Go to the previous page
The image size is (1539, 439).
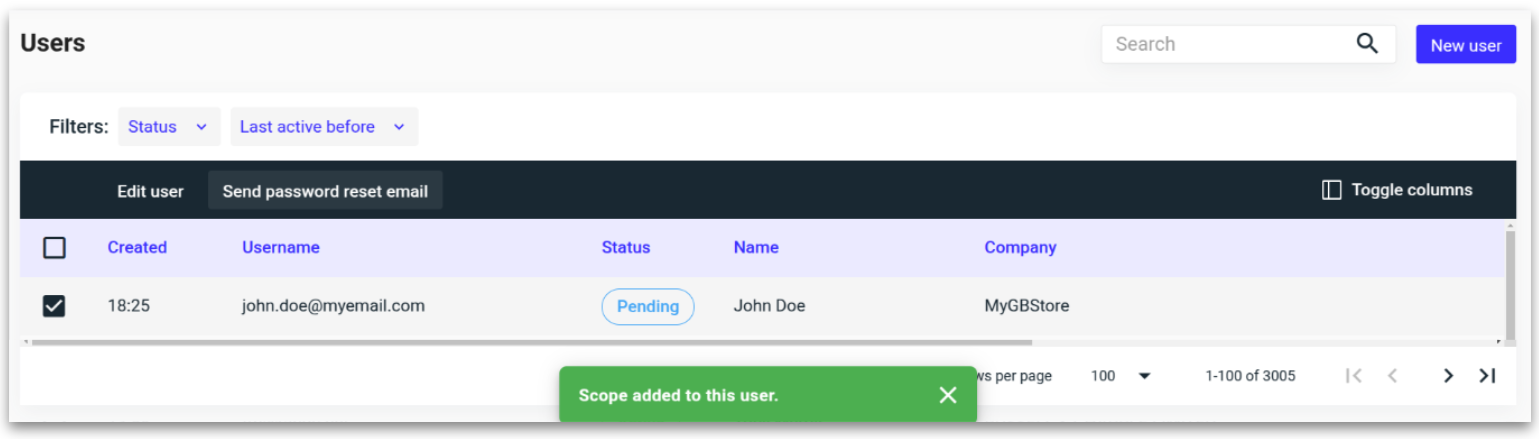pyautogui.click(x=1392, y=376)
